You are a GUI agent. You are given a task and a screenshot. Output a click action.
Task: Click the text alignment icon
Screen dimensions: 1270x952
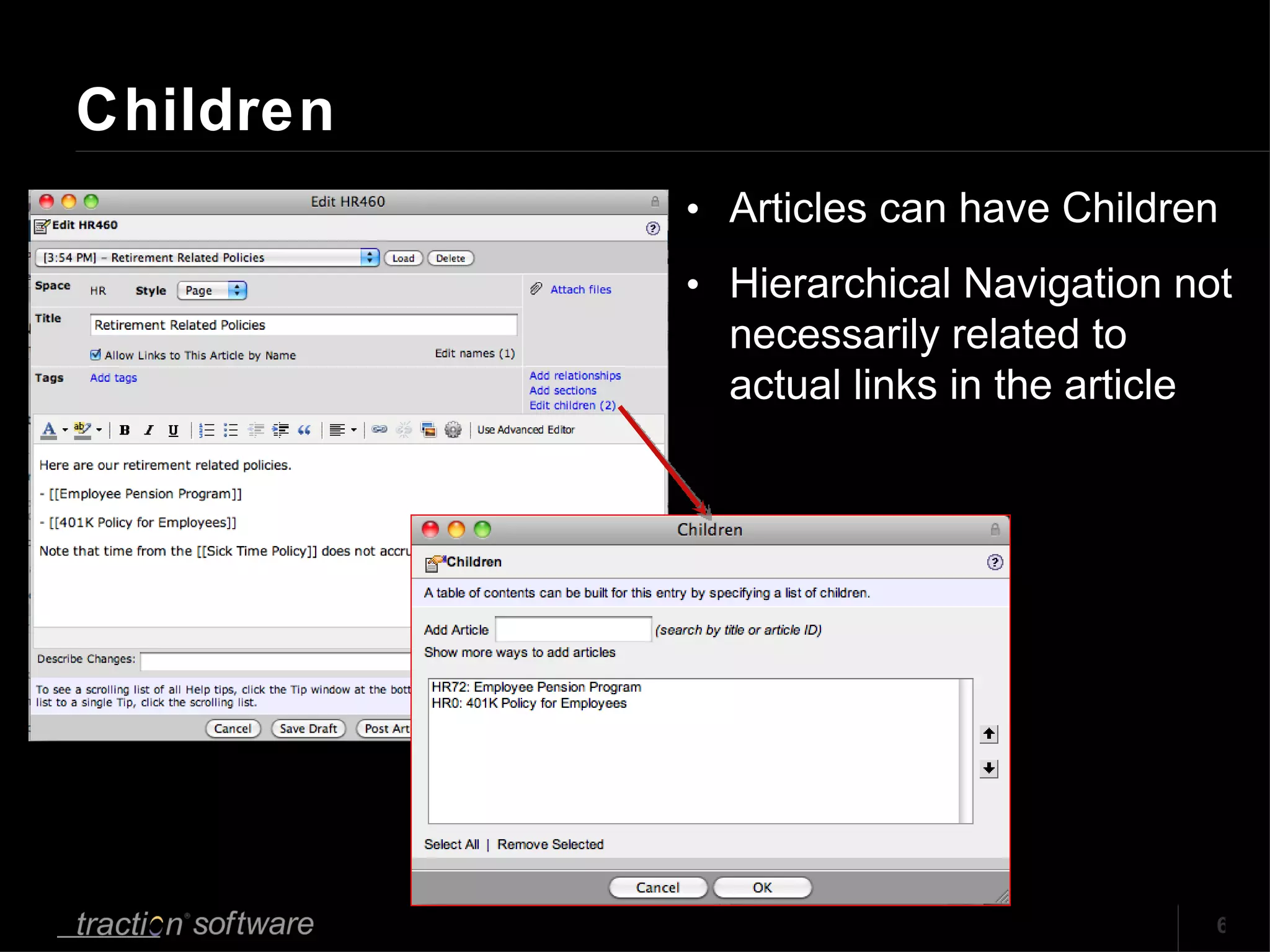(337, 430)
